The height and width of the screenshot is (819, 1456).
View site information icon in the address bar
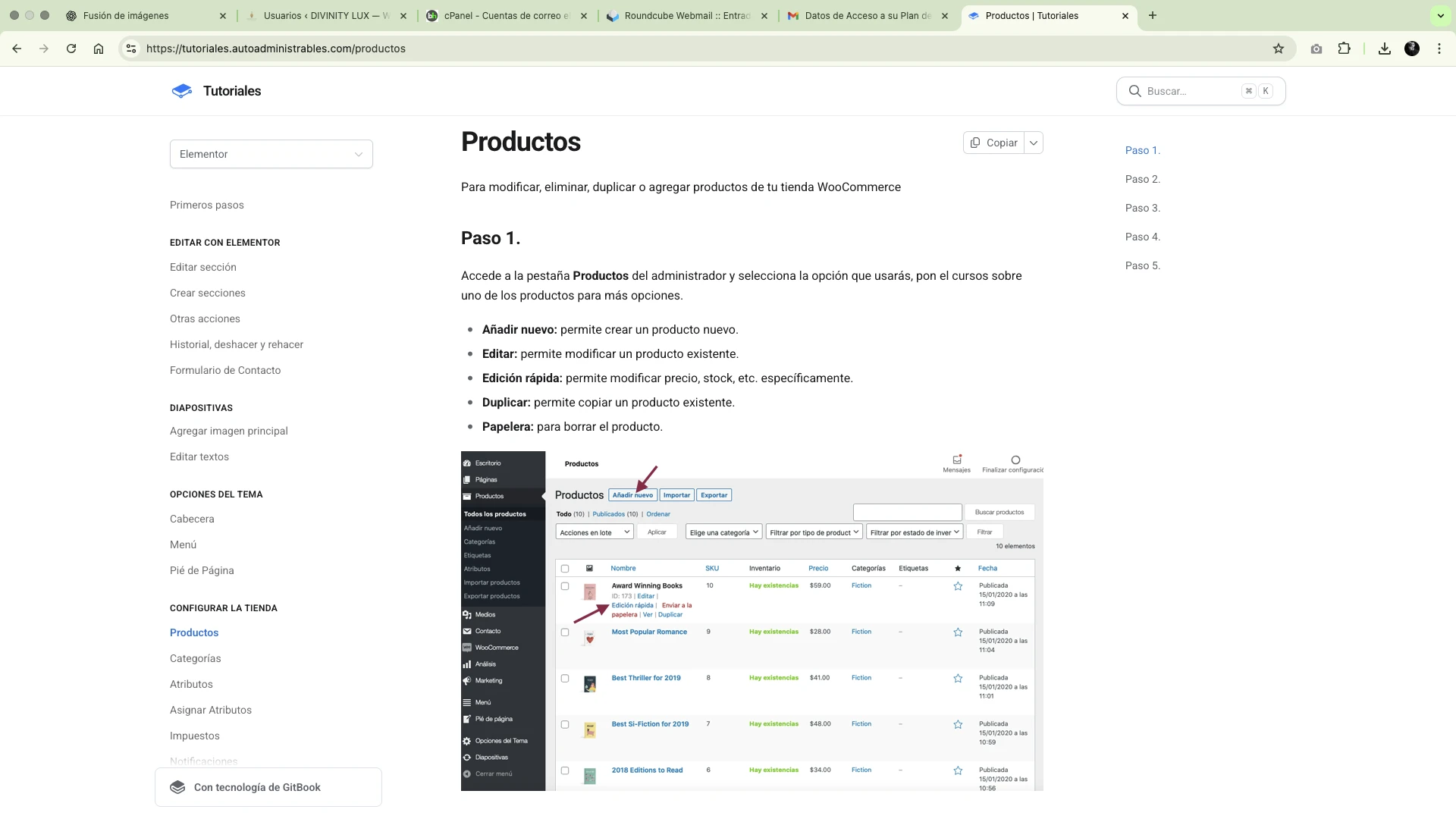click(131, 49)
